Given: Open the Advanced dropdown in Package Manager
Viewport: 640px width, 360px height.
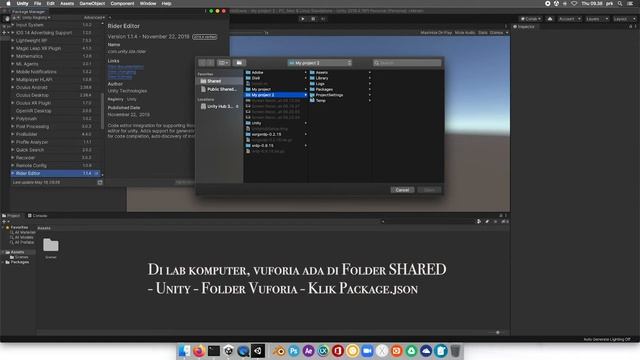Looking at the screenshot, I should tap(94, 18).
